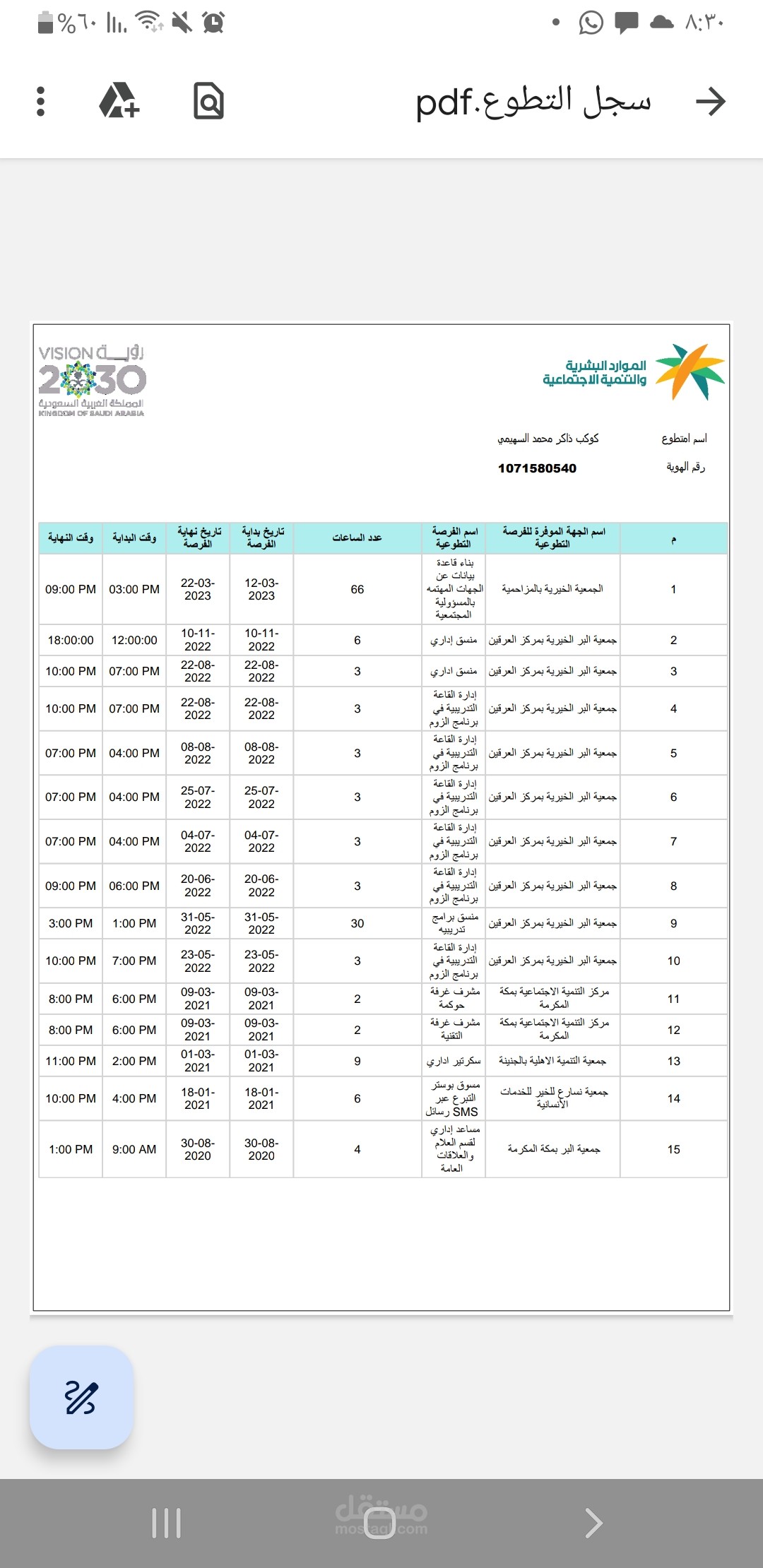763x1568 pixels.
Task: Select end time 3:00 PM in row 9
Action: pos(71,923)
